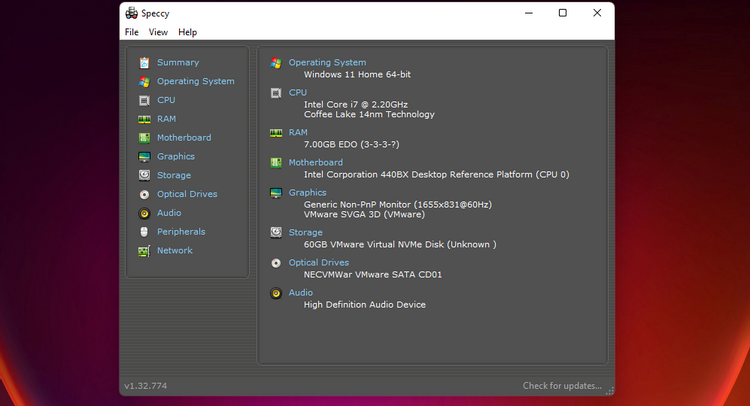Click the Graphics monitor icon in sidebar
750x406 pixels.
[x=144, y=157]
